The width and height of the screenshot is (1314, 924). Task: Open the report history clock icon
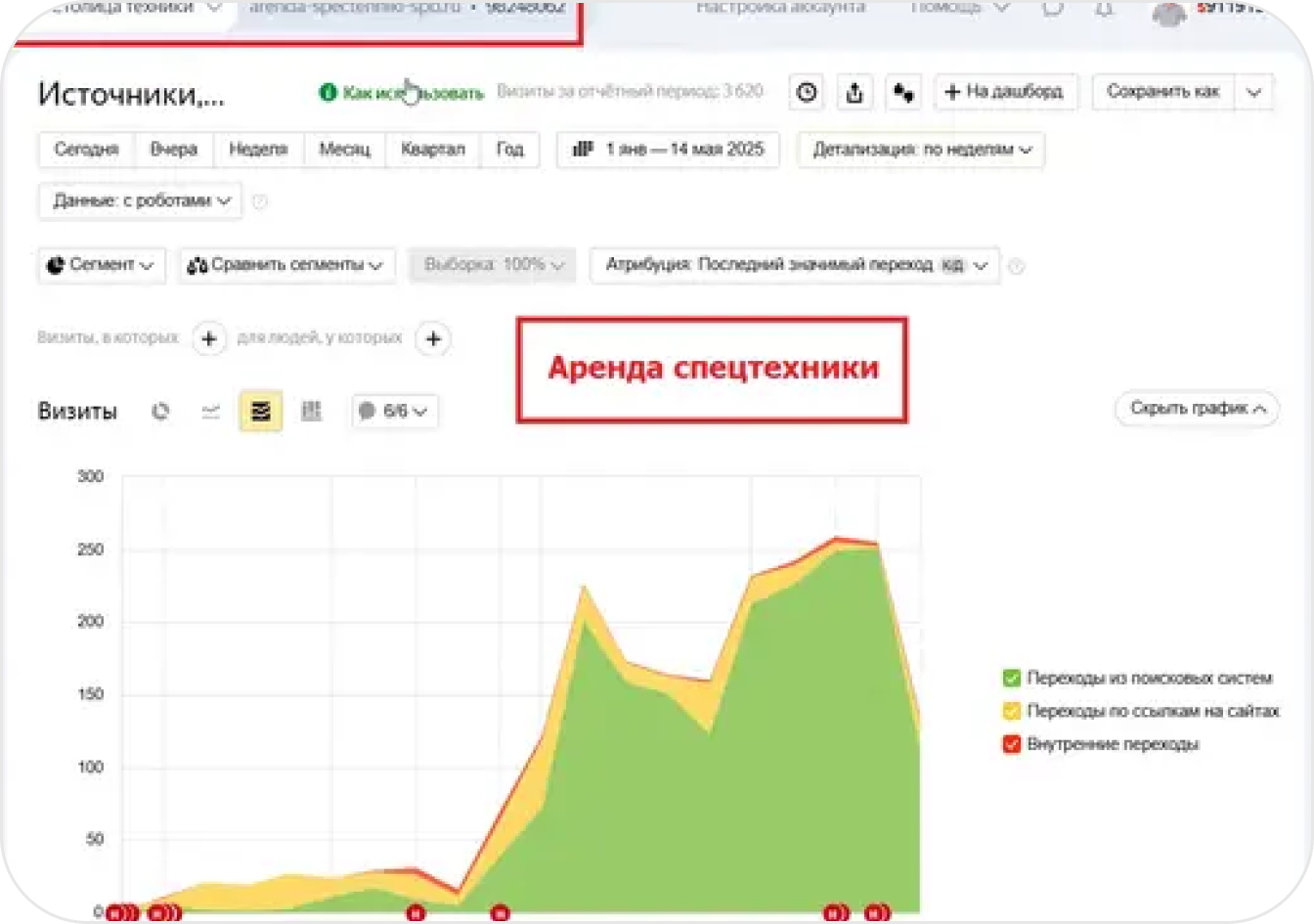tap(807, 93)
